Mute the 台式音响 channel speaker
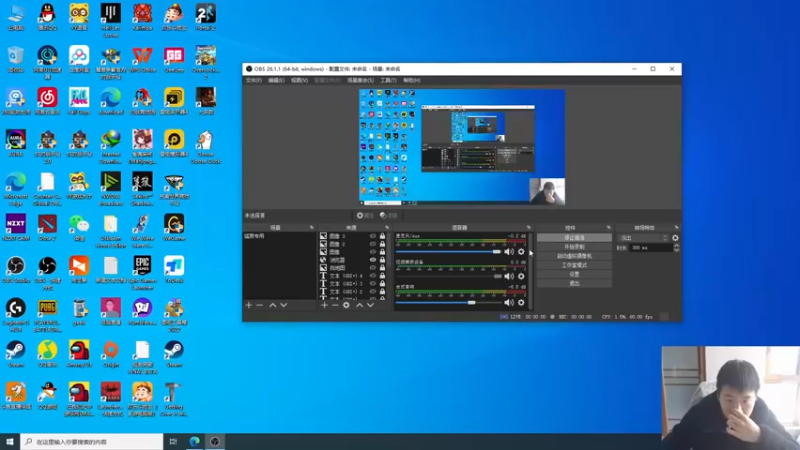This screenshot has height=450, width=800. coord(509,303)
